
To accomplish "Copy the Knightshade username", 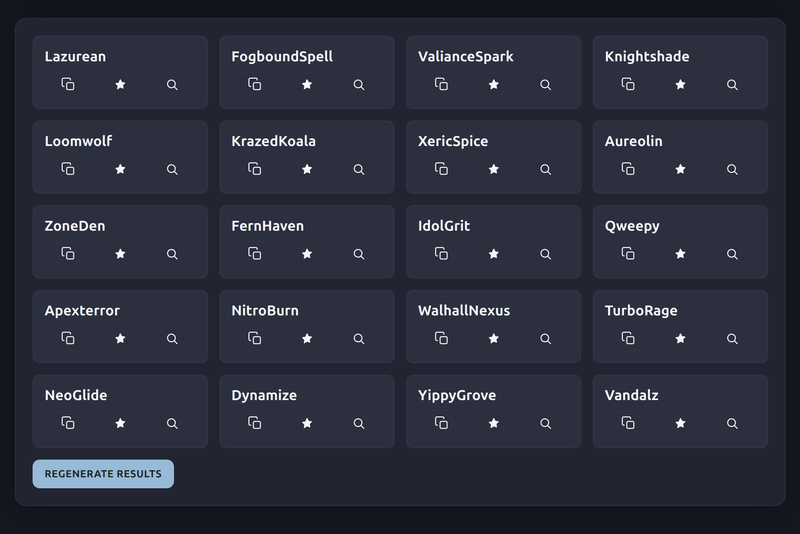I will point(628,84).
